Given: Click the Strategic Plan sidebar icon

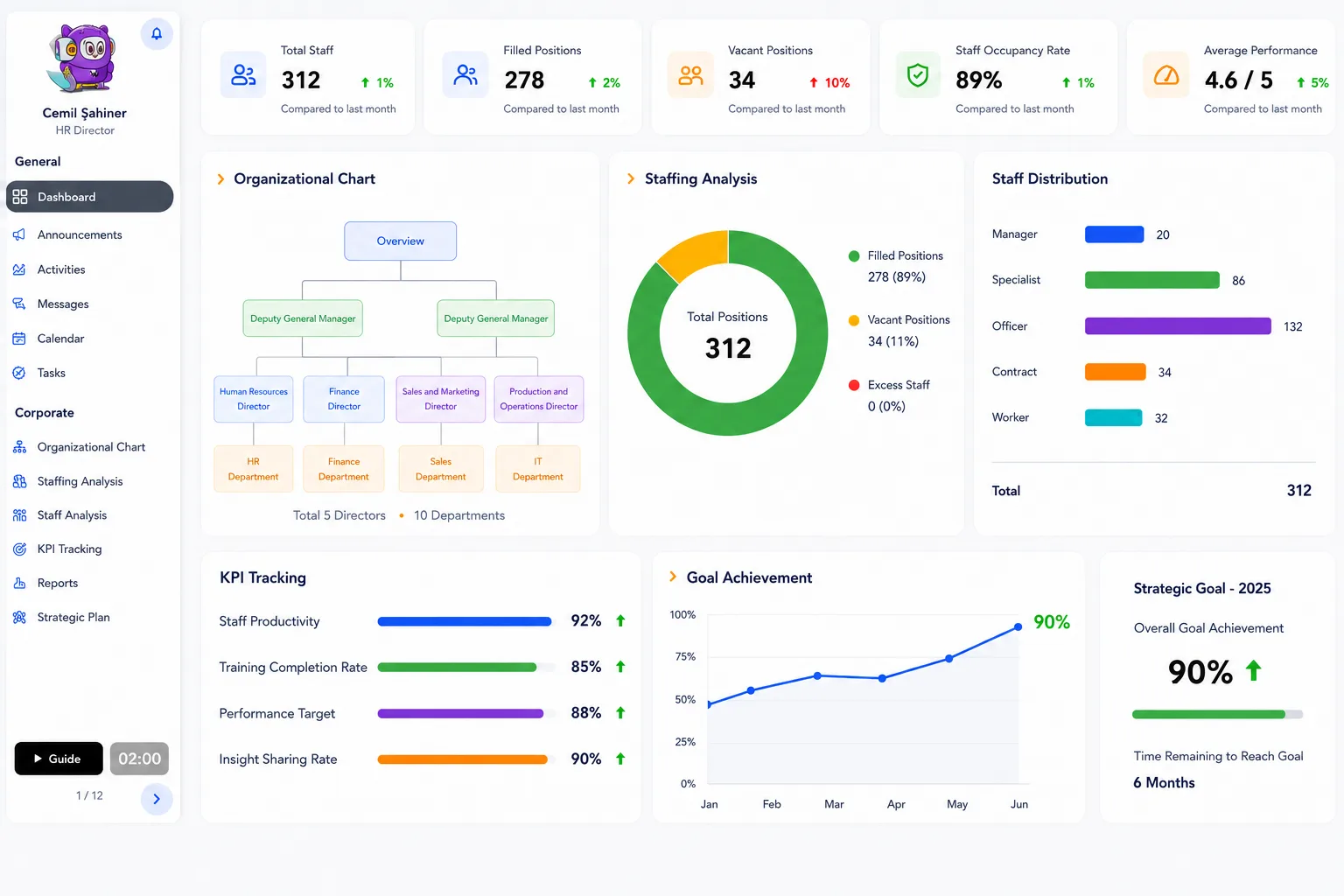Looking at the screenshot, I should click(x=19, y=617).
